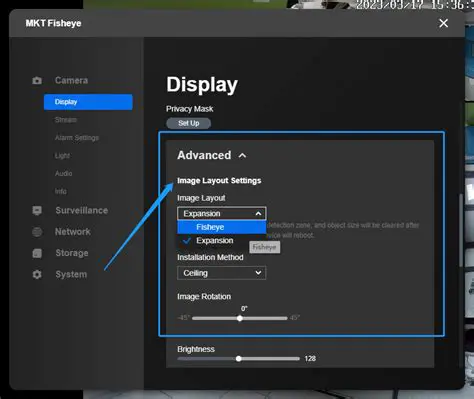Expand the System section
474x399 pixels.
coord(71,274)
